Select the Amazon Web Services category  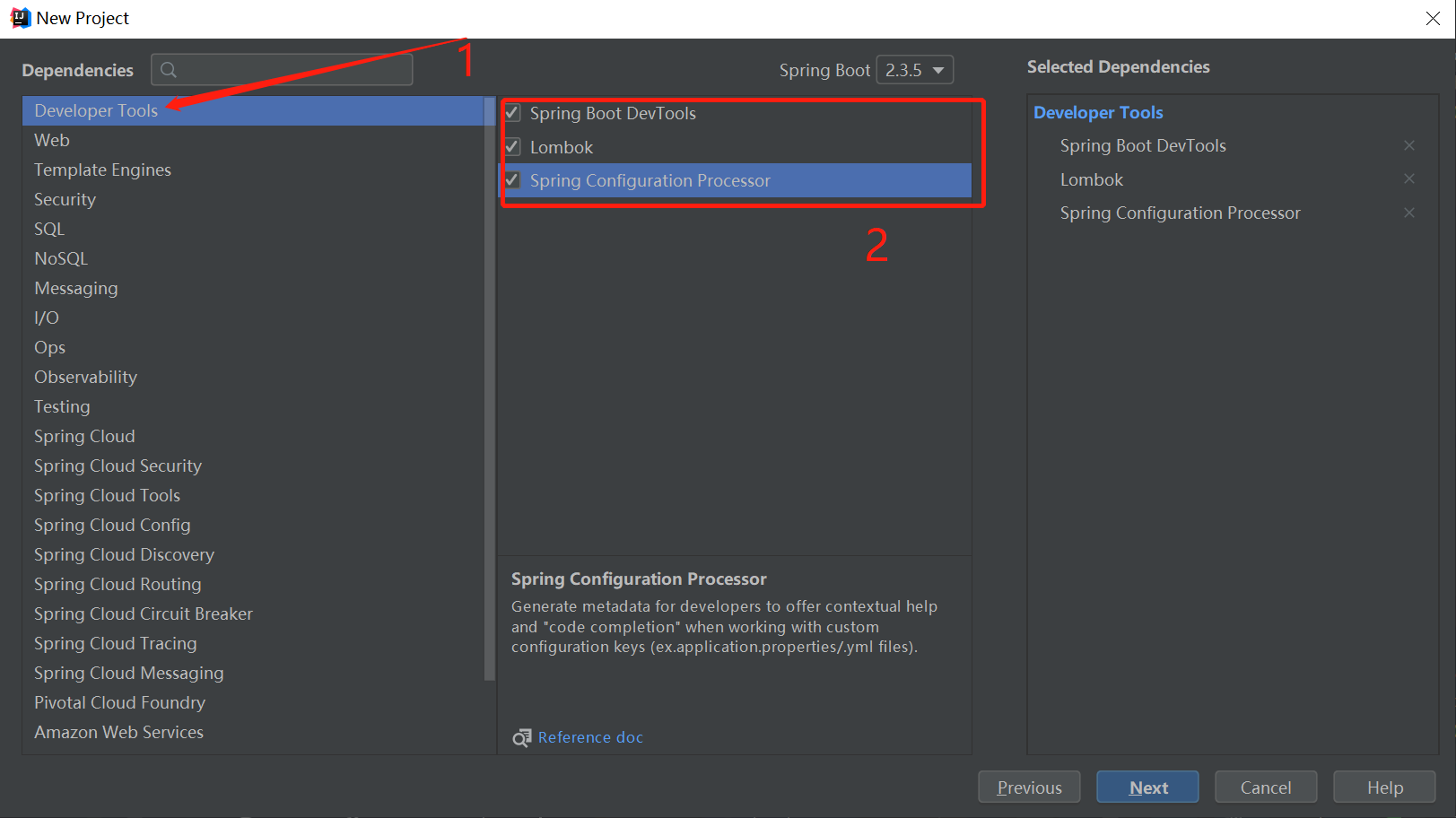pos(253,732)
